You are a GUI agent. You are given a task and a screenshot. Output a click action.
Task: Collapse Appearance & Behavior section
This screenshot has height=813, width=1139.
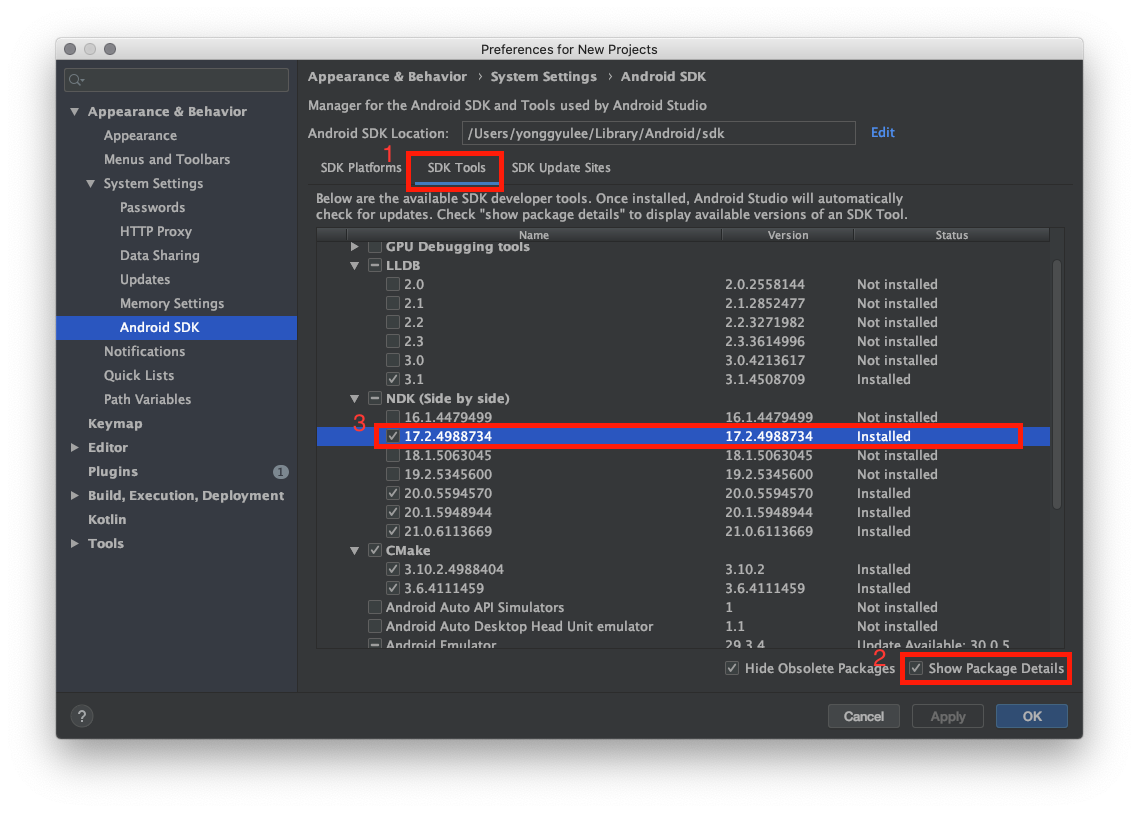pos(74,111)
